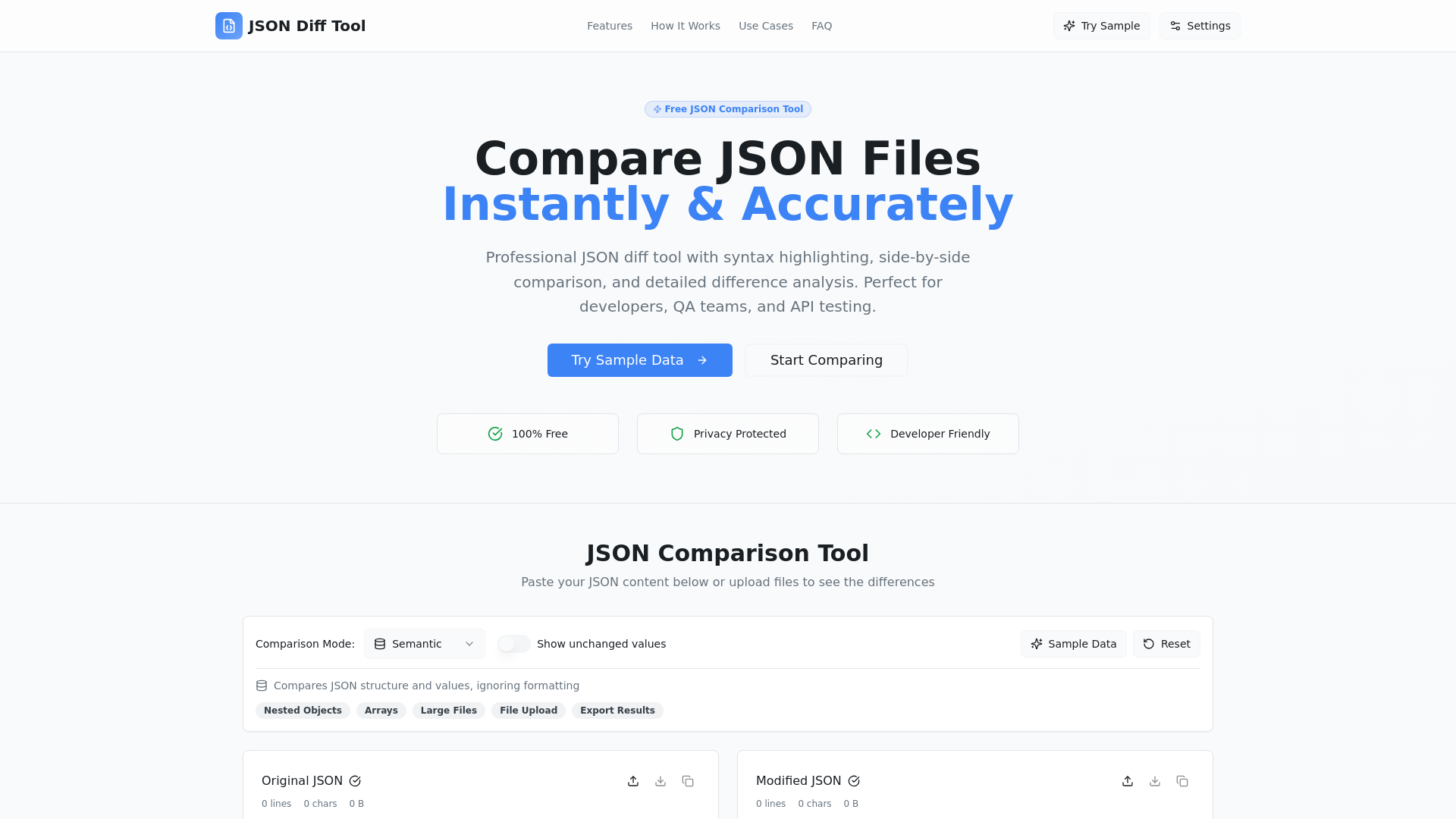
Task: Click the valid-check icon next to Modified JSON
Action: pos(854,780)
